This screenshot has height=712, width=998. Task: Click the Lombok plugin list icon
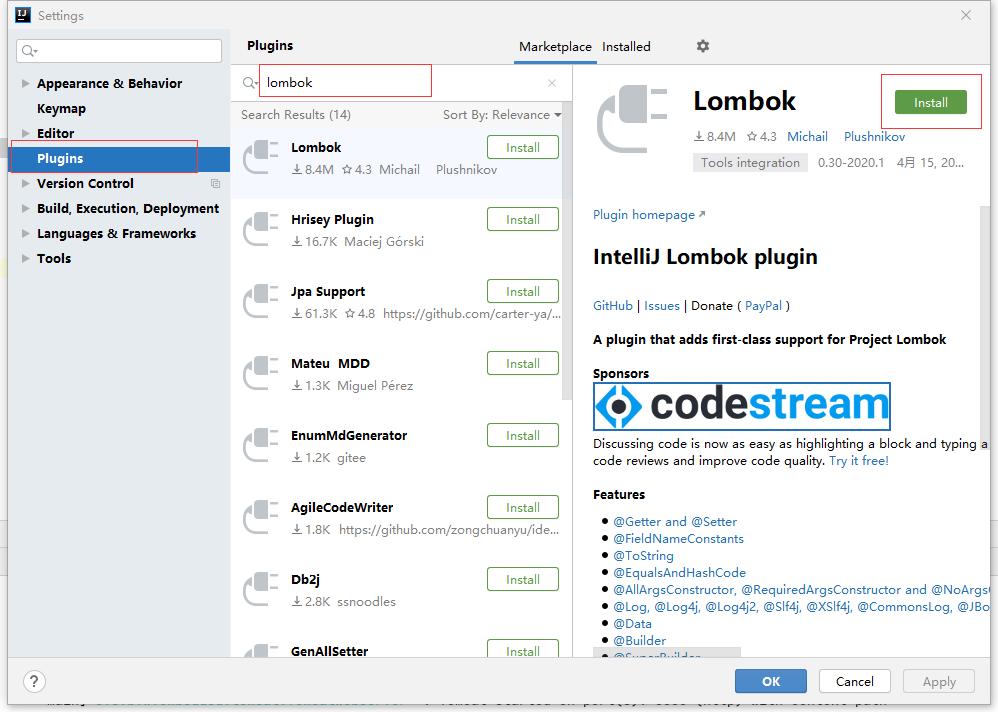click(261, 157)
